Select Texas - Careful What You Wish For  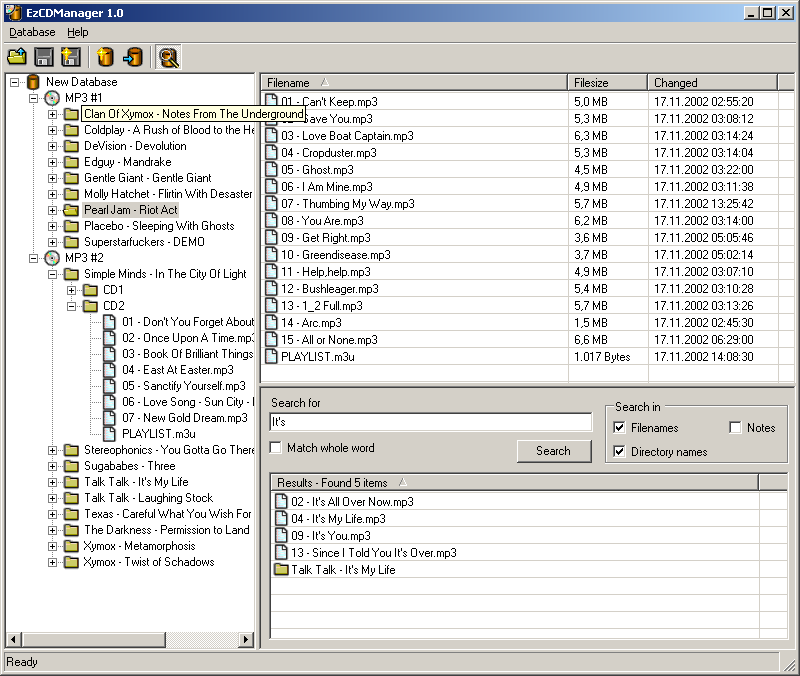[168, 514]
